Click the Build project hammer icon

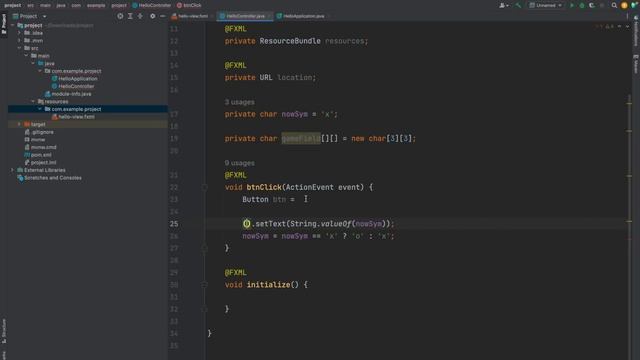[518, 5]
